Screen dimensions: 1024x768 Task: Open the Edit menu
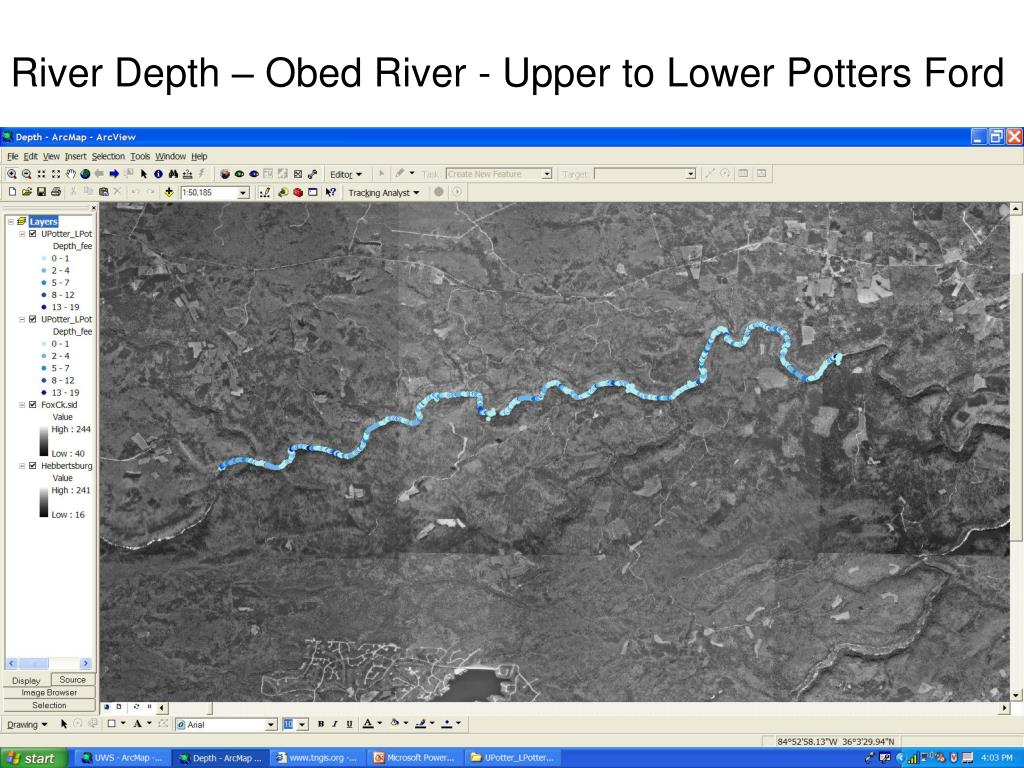coord(31,156)
